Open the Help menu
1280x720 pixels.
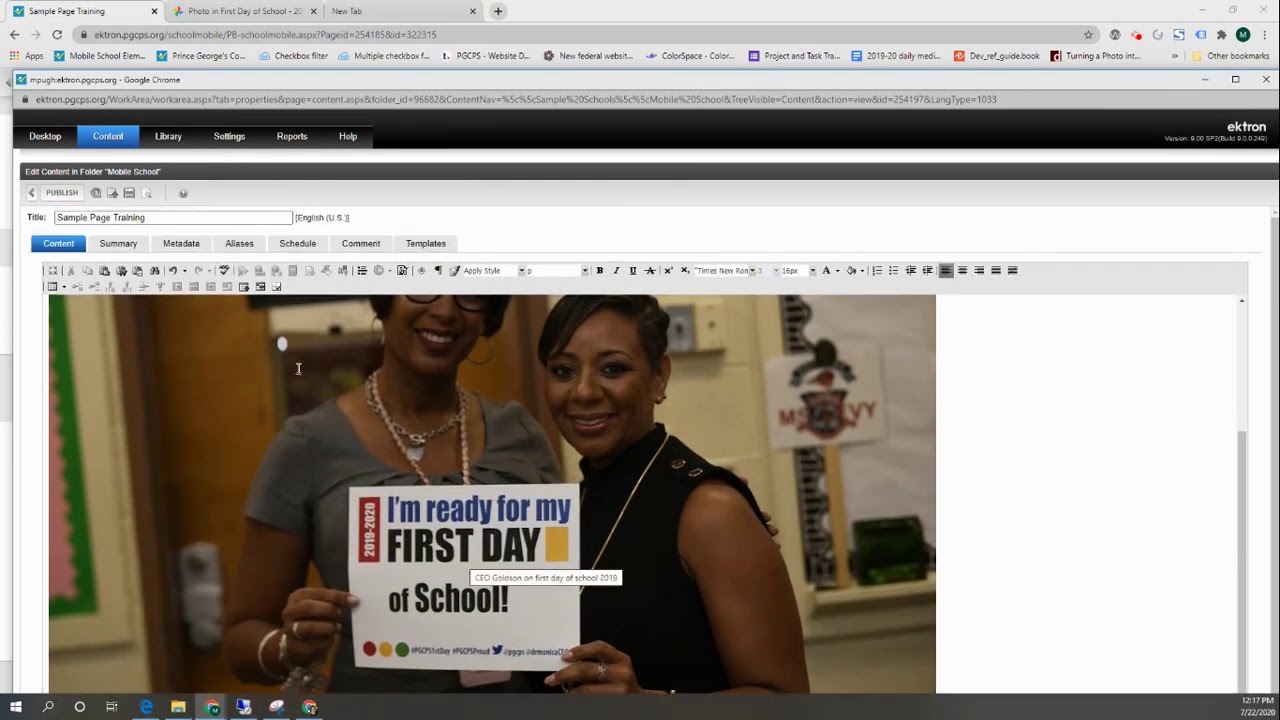[348, 136]
